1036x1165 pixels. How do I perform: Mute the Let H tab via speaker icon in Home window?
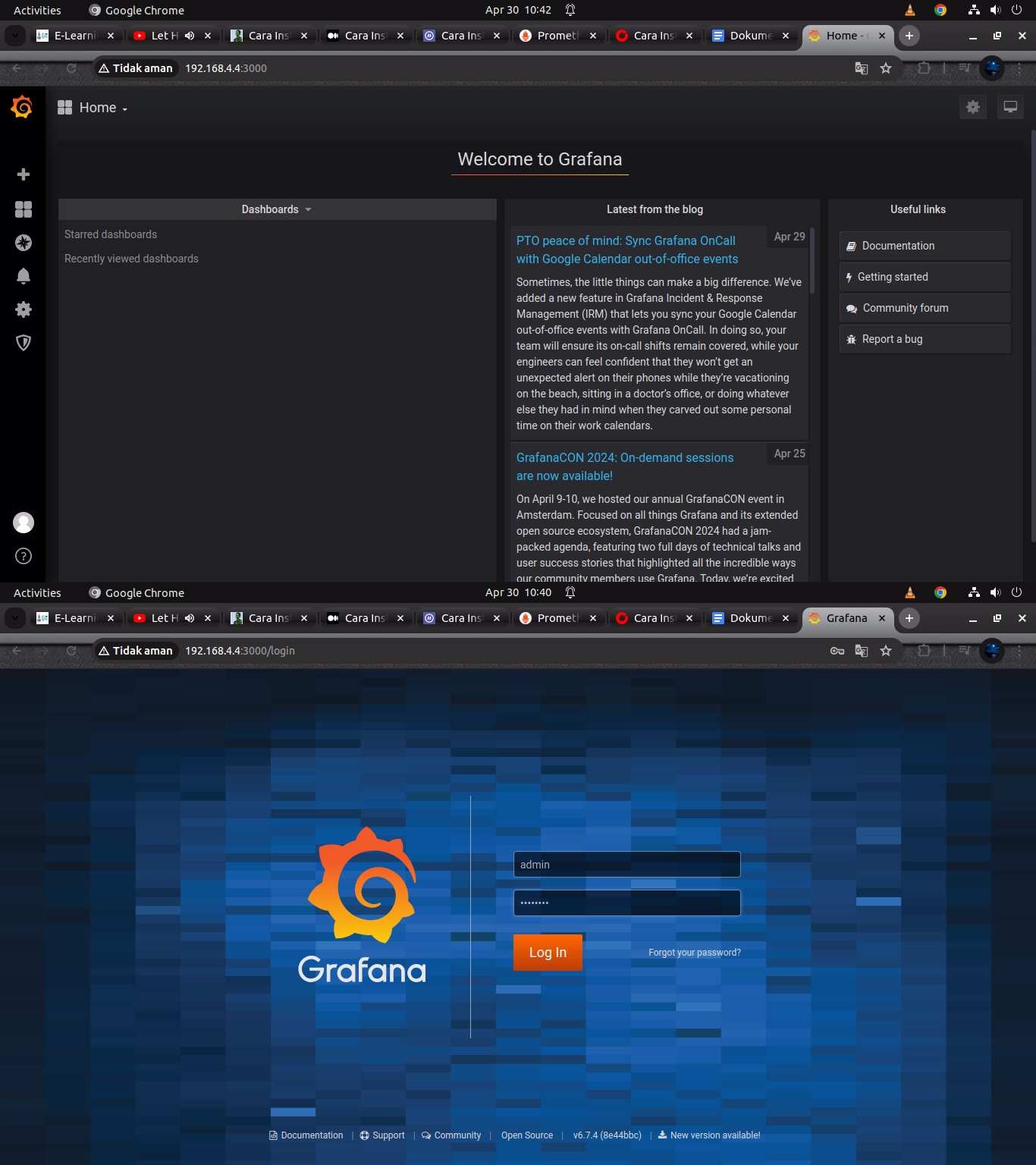pyautogui.click(x=190, y=36)
